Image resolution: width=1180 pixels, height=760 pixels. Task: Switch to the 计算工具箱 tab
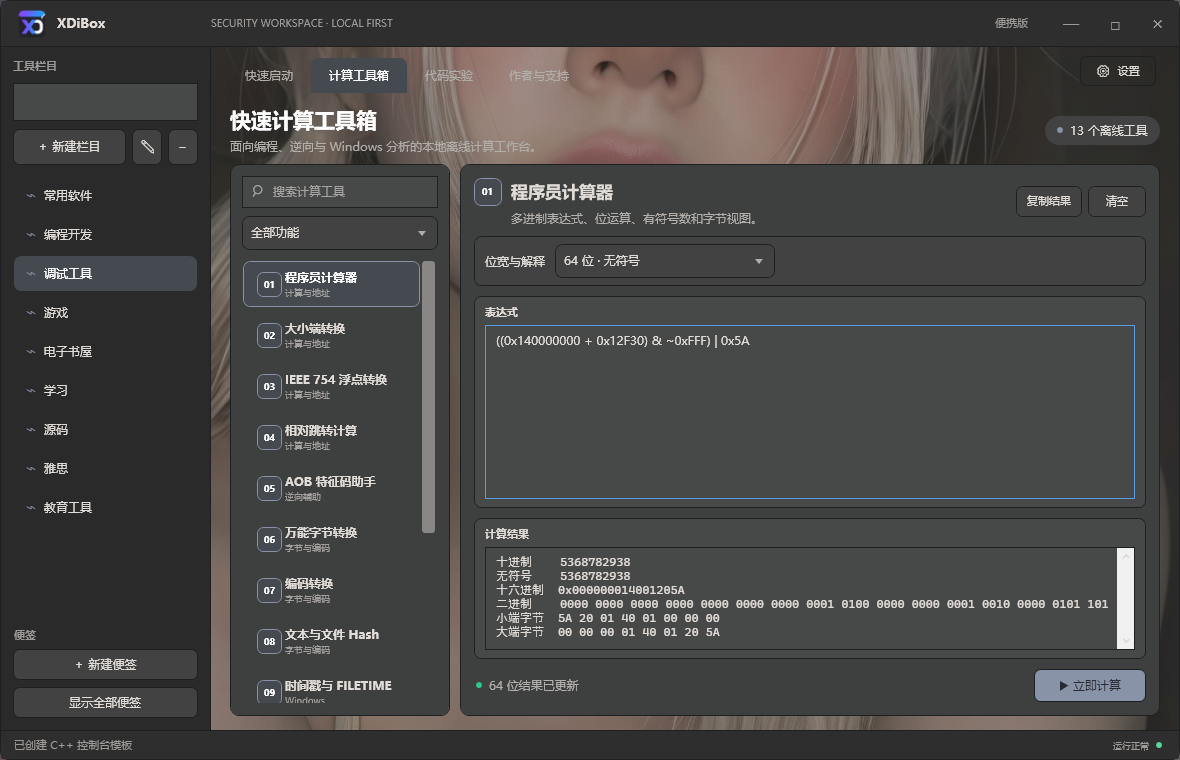359,76
